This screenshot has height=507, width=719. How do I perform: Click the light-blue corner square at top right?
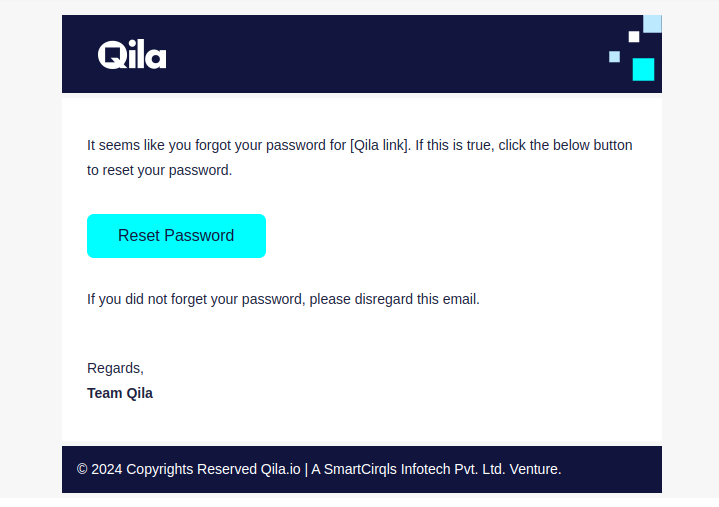click(x=652, y=24)
